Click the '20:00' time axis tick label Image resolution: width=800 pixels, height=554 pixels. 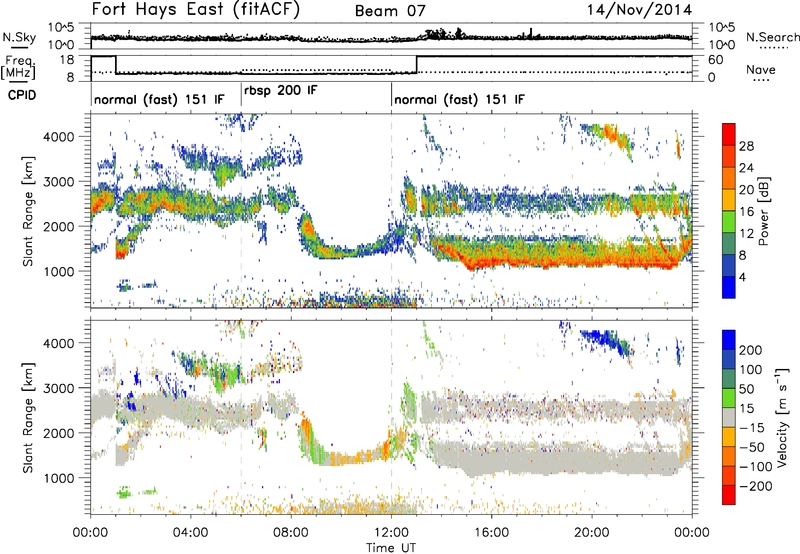point(591,533)
